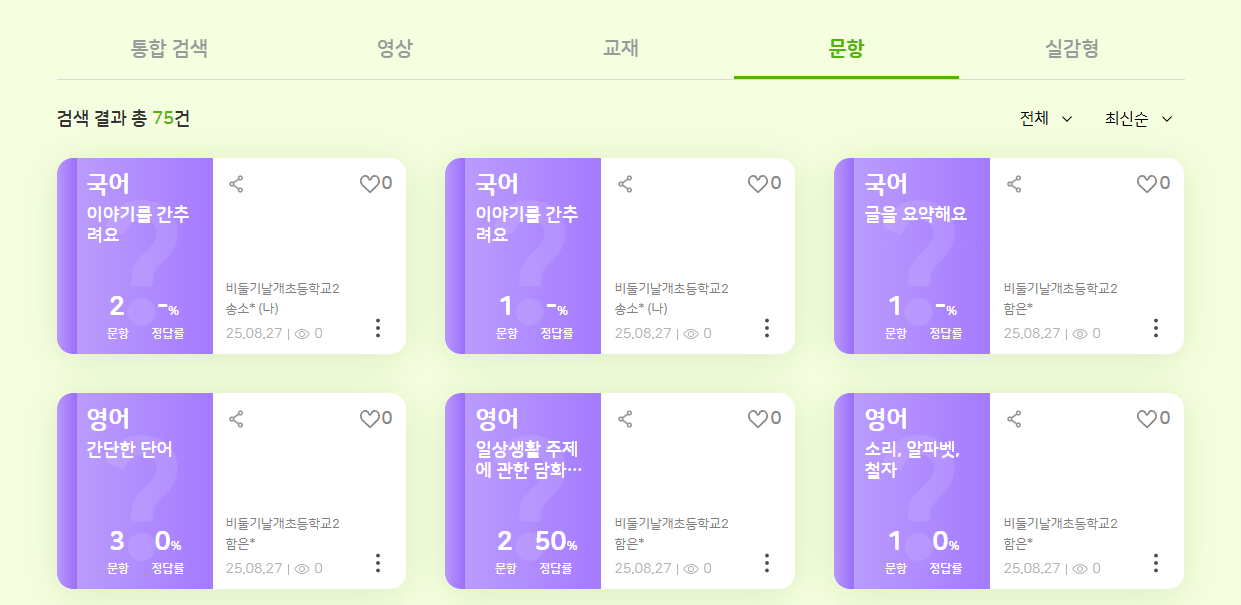Open three-dot menu on 소리, 알파벳, 철자 card
Screen dimensions: 1241x605
click(x=1155, y=563)
